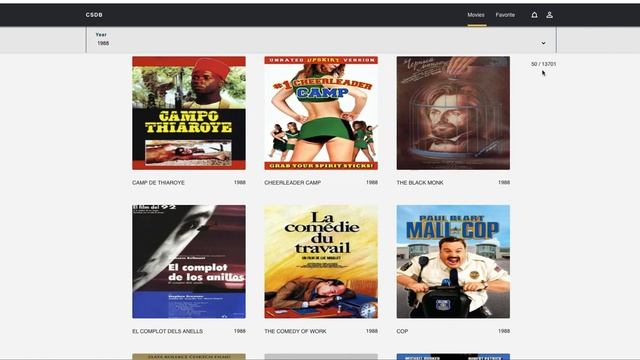
Task: Click the 1988 year beside Cop
Action: (x=504, y=331)
